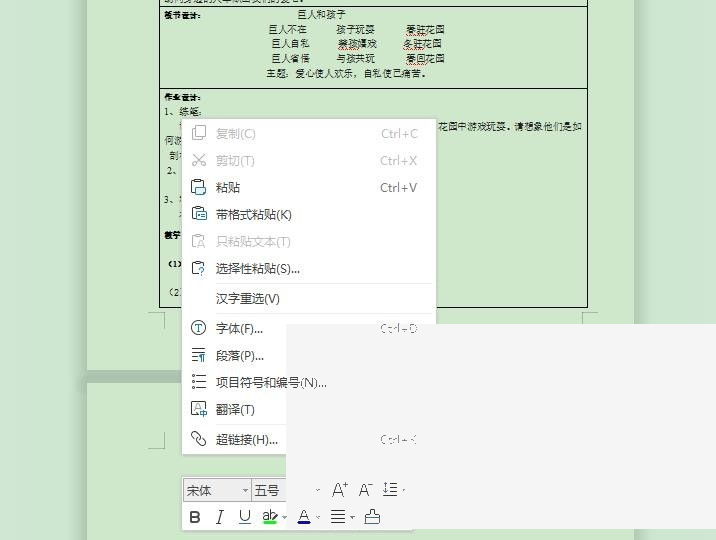Click the table text 与孩共玩
The width and height of the screenshot is (716, 540).
coord(355,58)
